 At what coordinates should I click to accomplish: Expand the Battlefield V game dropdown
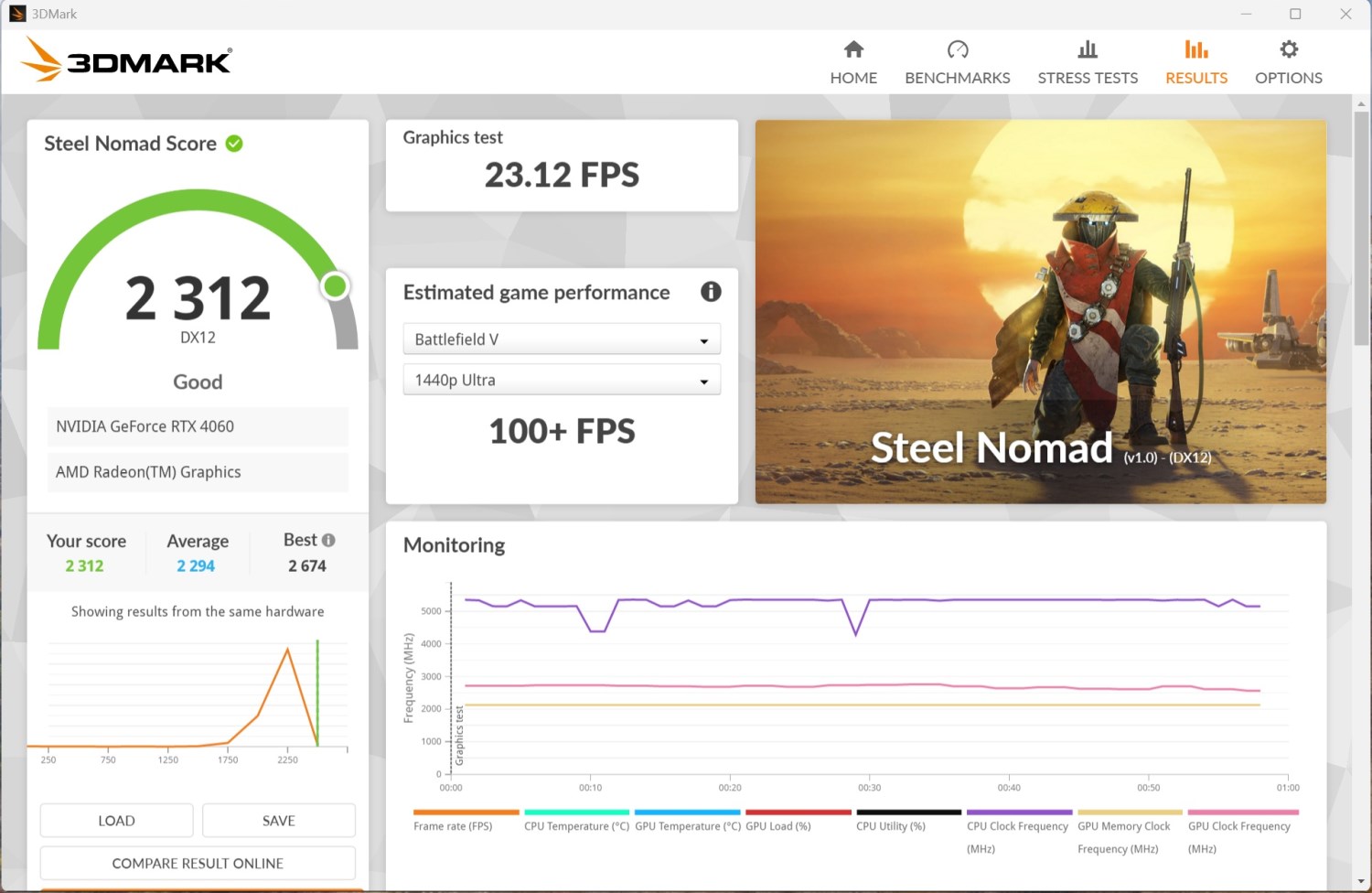coord(562,339)
